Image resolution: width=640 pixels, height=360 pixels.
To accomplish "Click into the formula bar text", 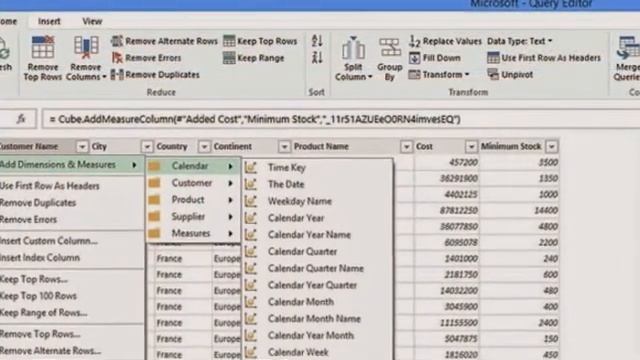I will pos(255,119).
